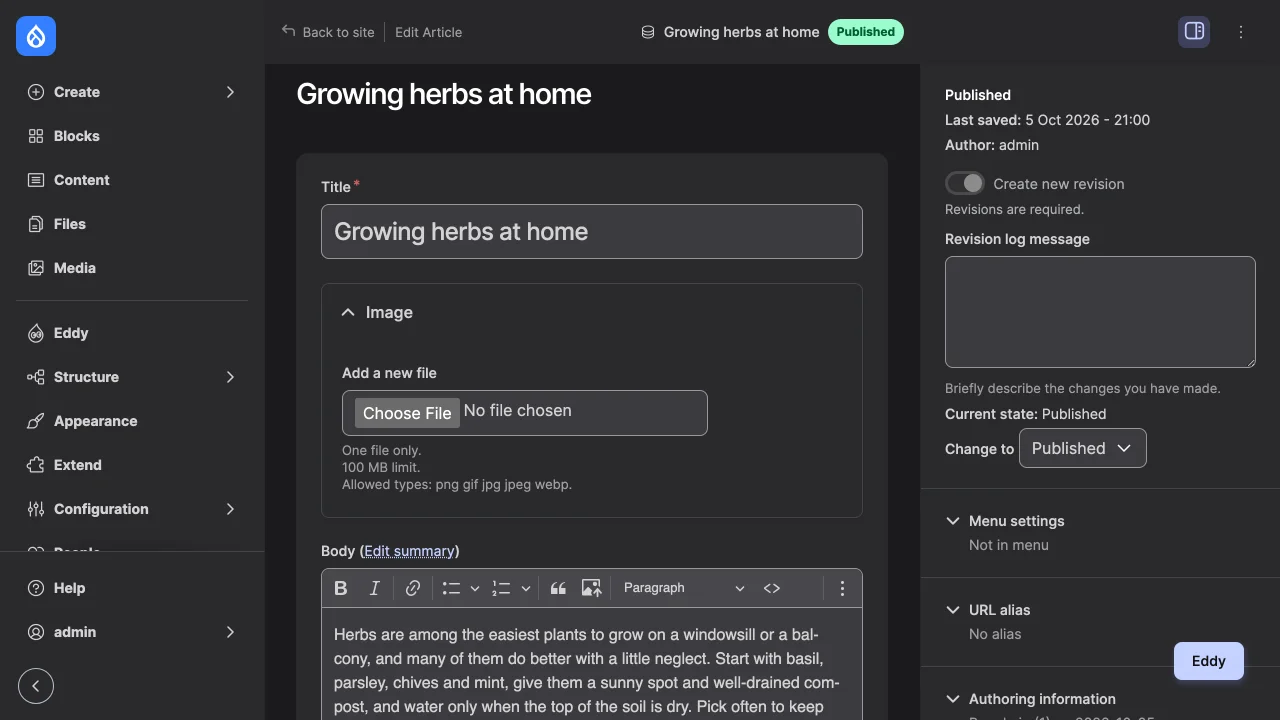The height and width of the screenshot is (720, 1280).
Task: Open the Paragraph heading style dropdown
Action: (x=684, y=588)
